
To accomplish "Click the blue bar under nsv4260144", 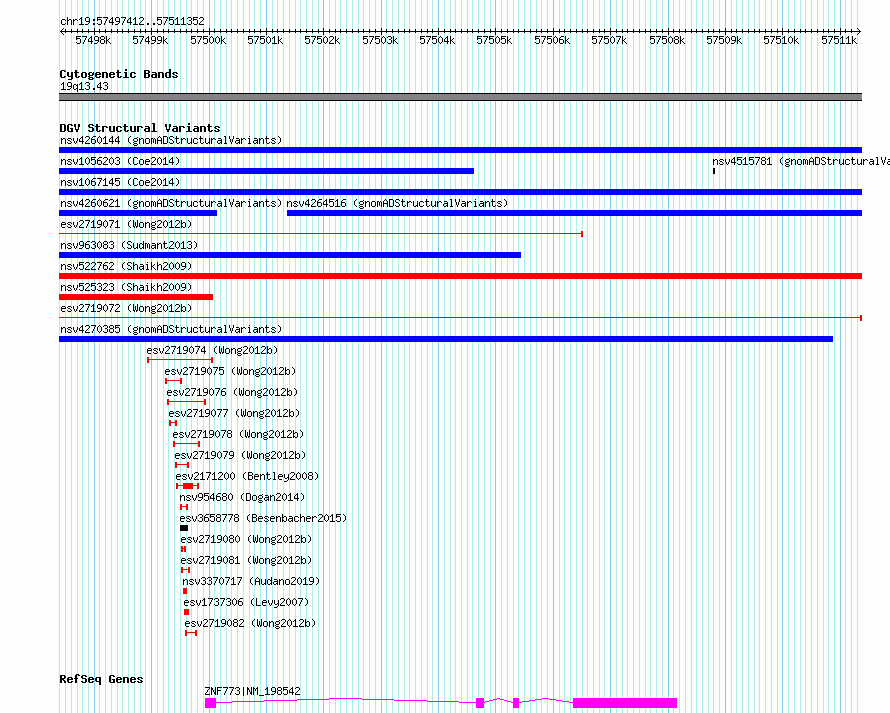I will [460, 150].
